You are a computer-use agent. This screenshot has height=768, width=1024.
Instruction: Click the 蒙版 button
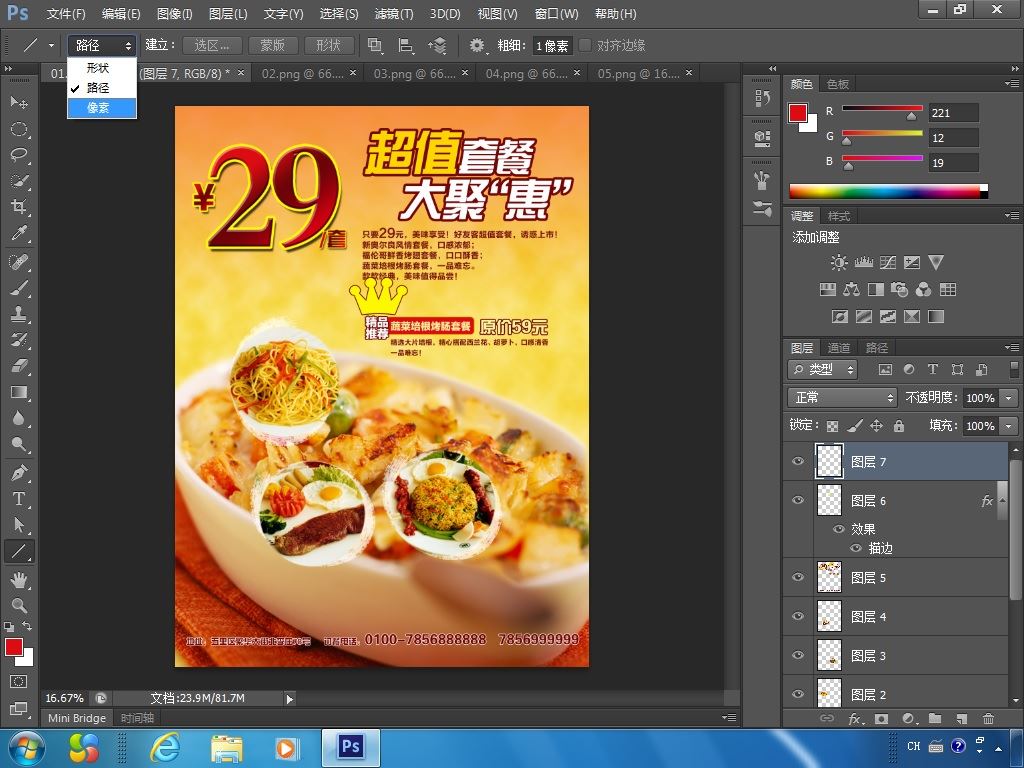click(x=272, y=45)
